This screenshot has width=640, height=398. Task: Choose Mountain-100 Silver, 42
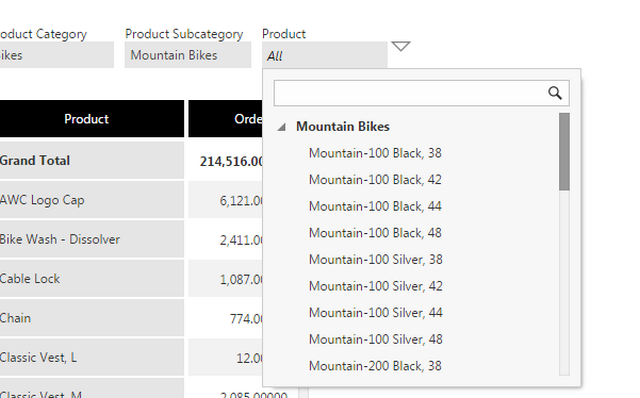point(376,286)
